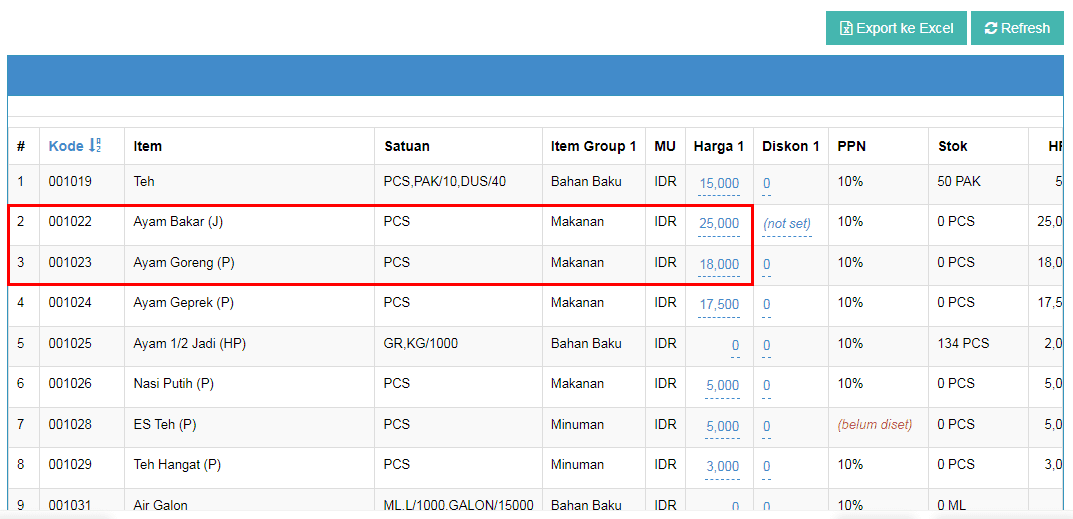Select item code 001026 cell
The height and width of the screenshot is (519, 1073).
point(70,383)
